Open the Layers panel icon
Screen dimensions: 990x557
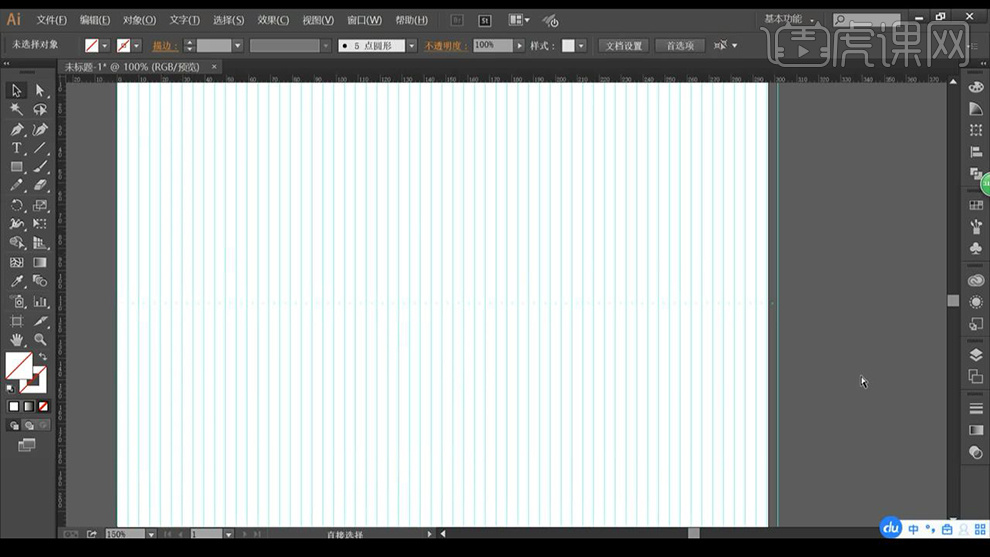click(976, 355)
